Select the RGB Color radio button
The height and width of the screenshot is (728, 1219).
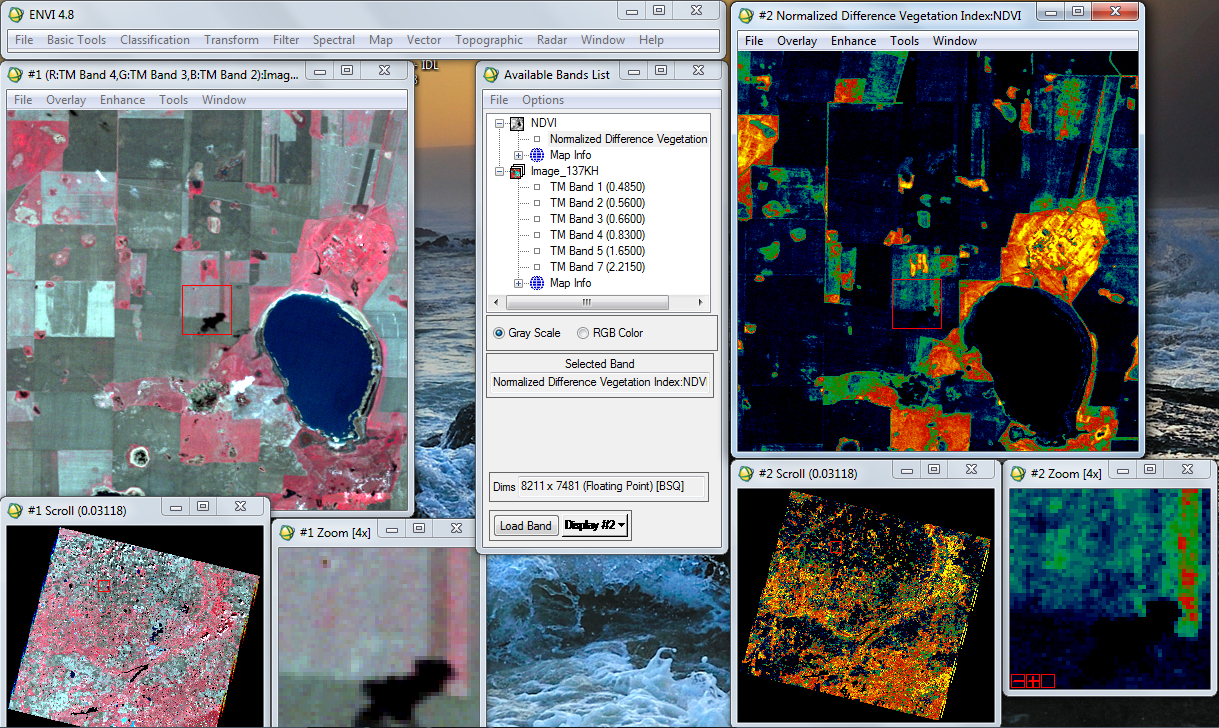pos(583,333)
